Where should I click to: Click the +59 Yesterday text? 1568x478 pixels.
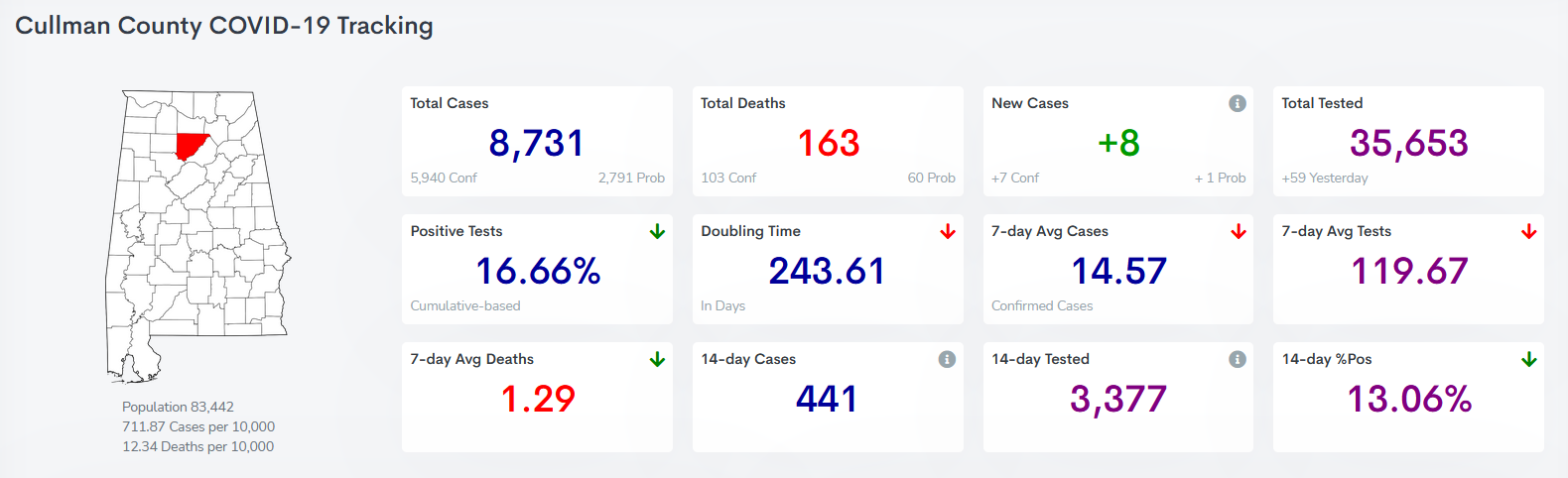coord(1324,178)
